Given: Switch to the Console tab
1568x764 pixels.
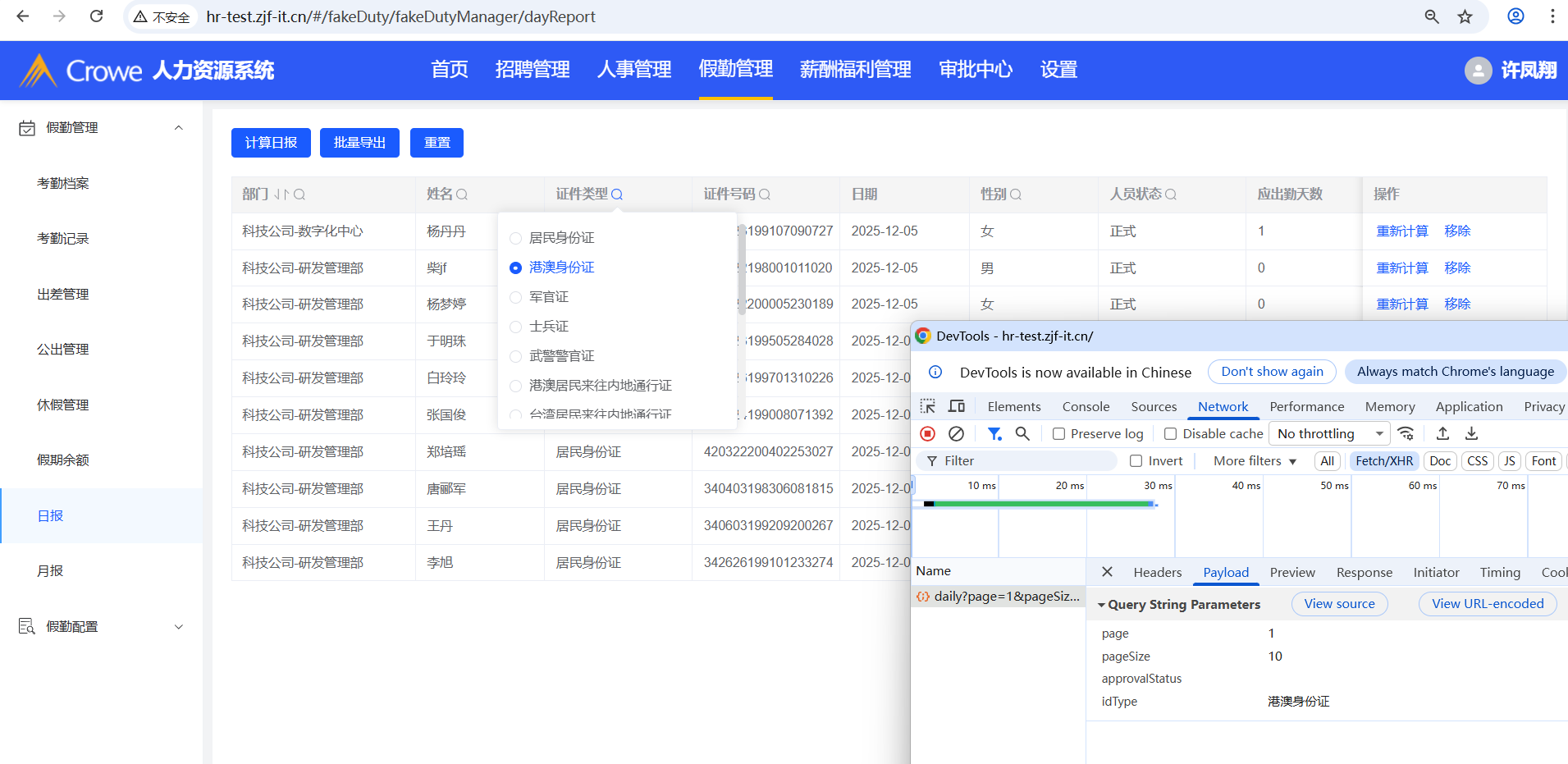Looking at the screenshot, I should (x=1086, y=406).
